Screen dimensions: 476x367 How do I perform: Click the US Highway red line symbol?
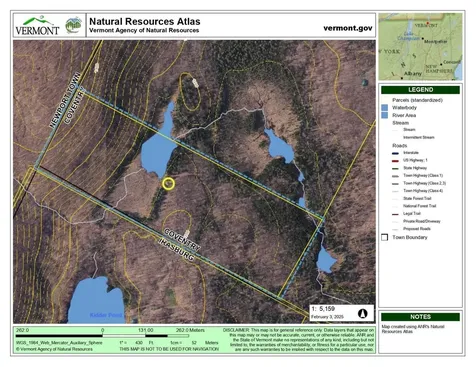(395, 161)
